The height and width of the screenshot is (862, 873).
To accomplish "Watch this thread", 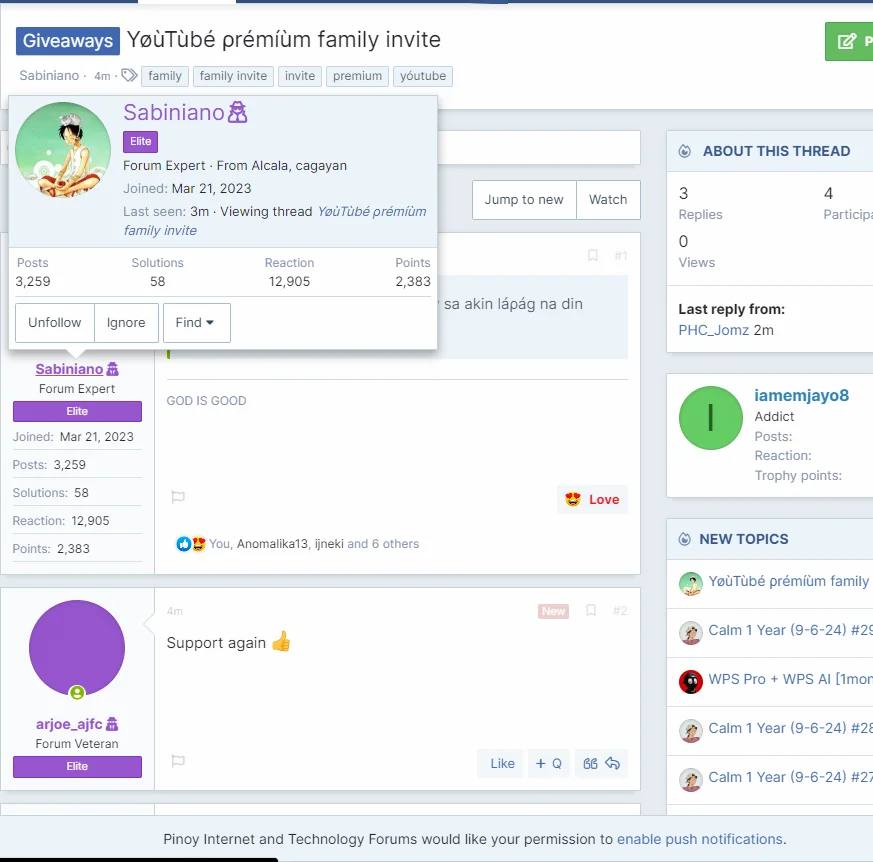I will click(608, 200).
